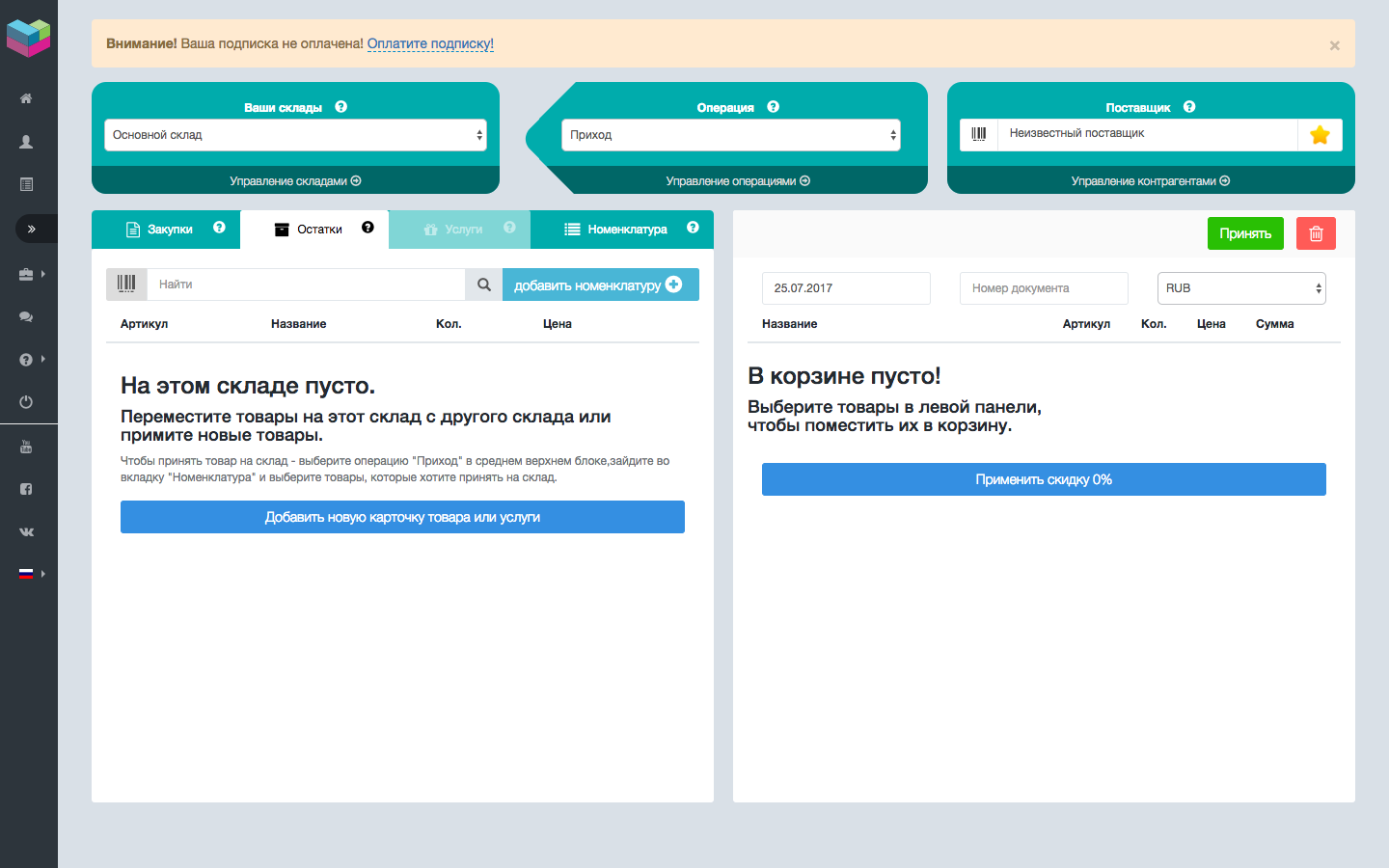Click the colorful cube app logo
Viewport: 1389px width, 868px height.
pos(28,38)
